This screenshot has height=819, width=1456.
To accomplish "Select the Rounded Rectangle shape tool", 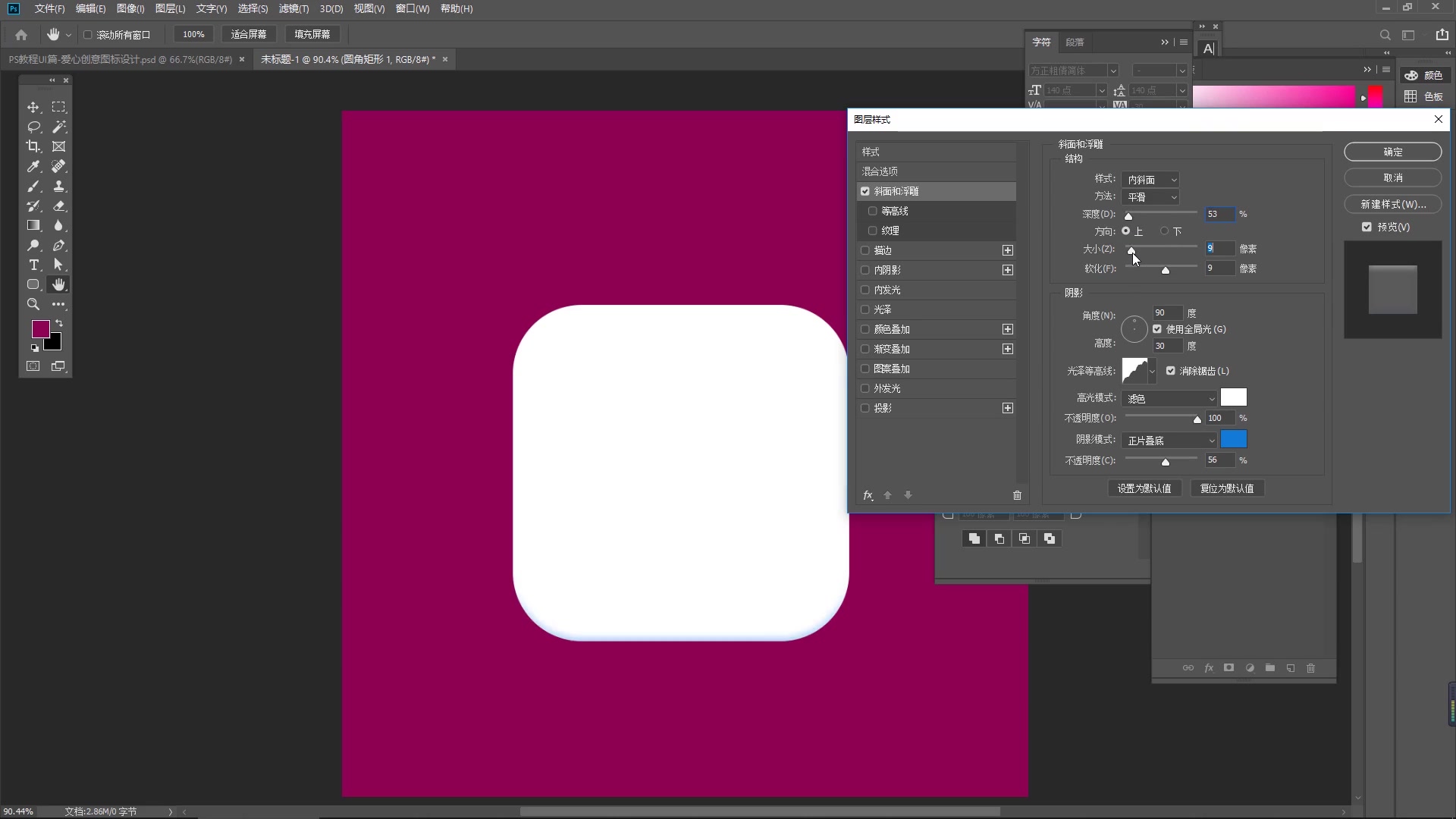I will click(33, 284).
